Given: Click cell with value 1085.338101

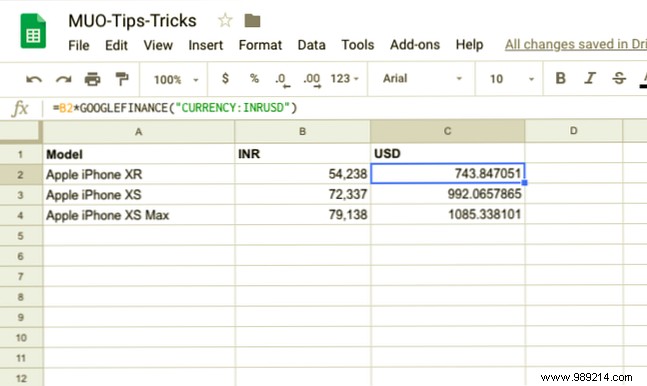Looking at the screenshot, I should [448, 215].
